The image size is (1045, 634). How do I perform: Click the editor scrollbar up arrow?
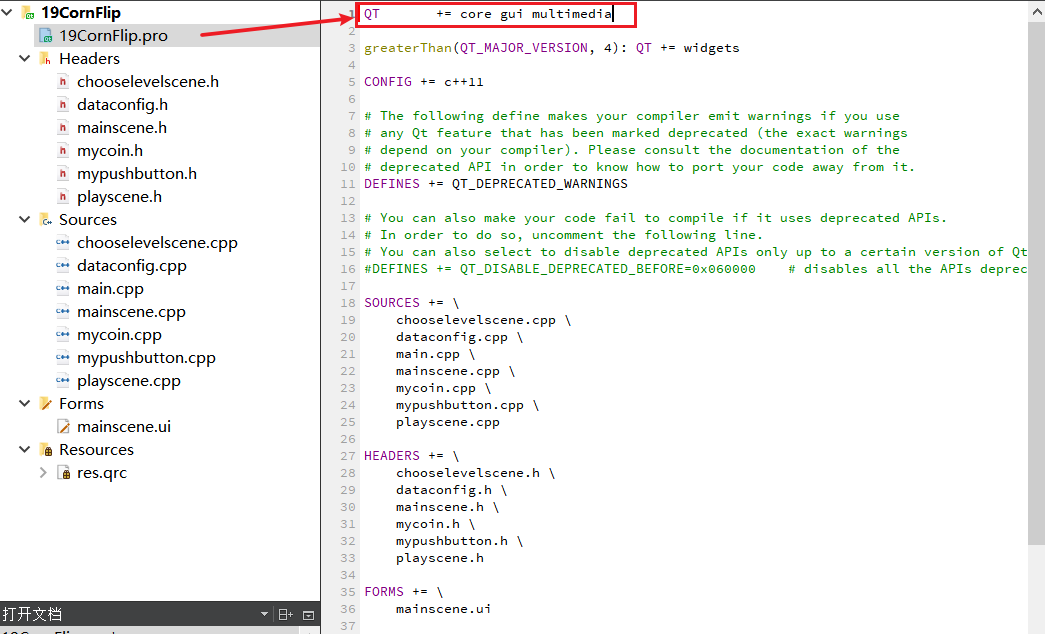pyautogui.click(x=1038, y=11)
